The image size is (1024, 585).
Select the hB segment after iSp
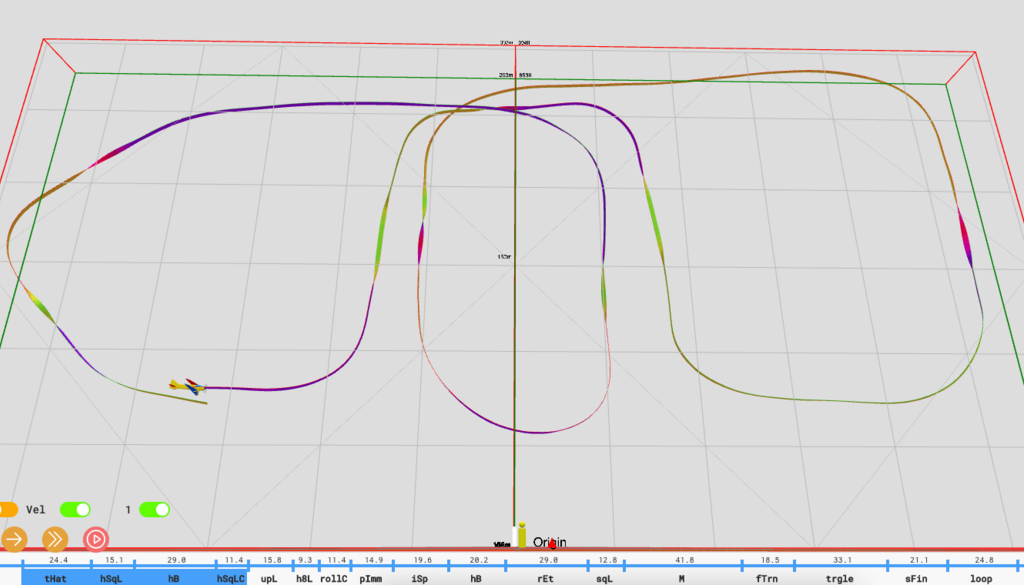click(x=476, y=578)
